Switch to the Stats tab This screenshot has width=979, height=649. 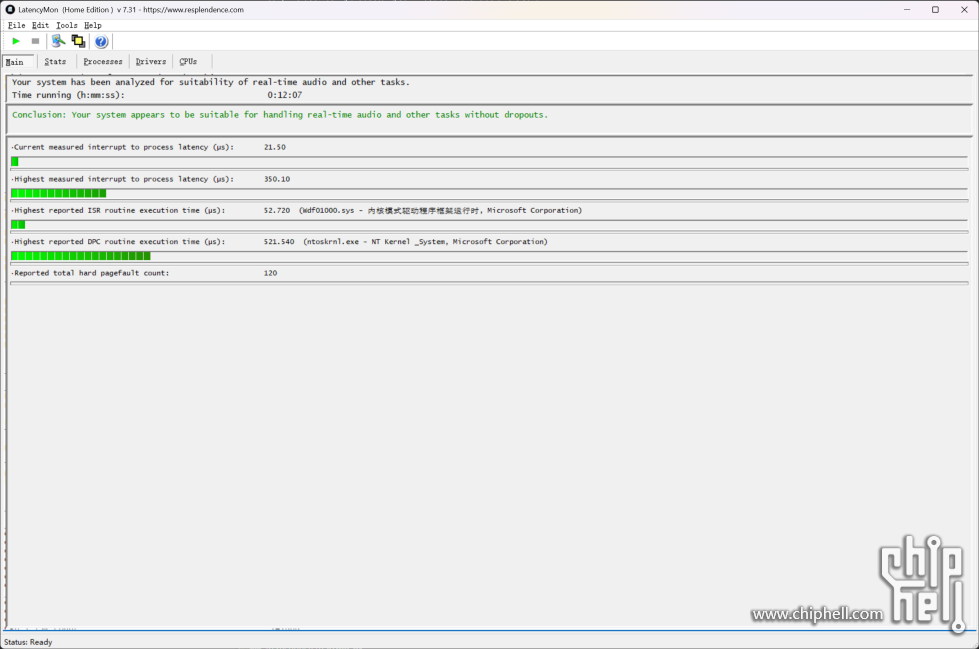click(x=55, y=61)
